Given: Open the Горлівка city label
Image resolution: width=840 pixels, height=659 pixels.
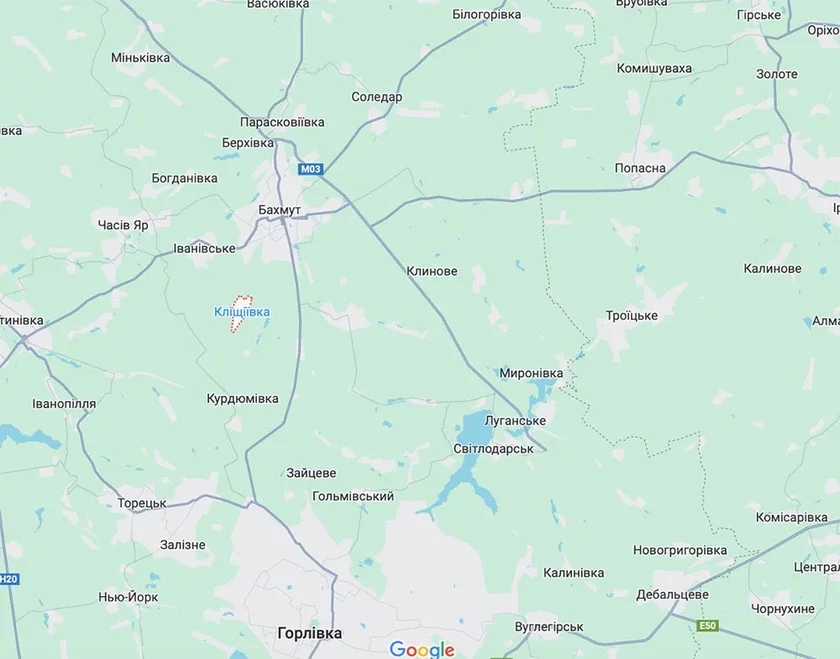Looking at the screenshot, I should pos(310,633).
